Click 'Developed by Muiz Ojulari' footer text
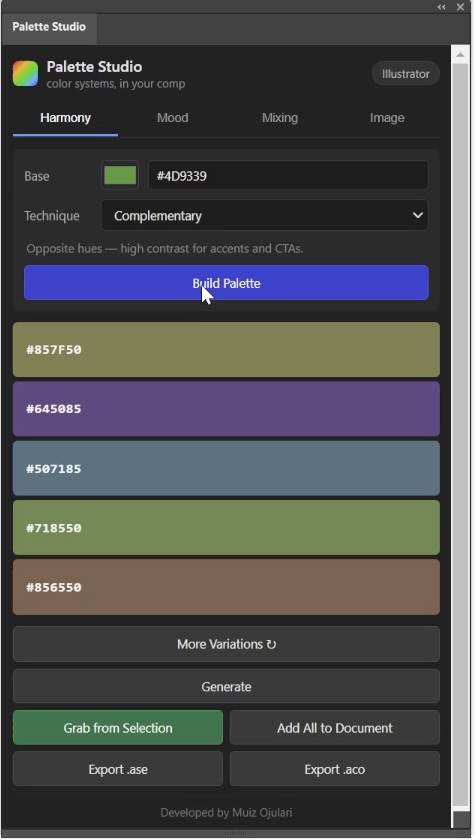476x840 pixels. pos(226,813)
